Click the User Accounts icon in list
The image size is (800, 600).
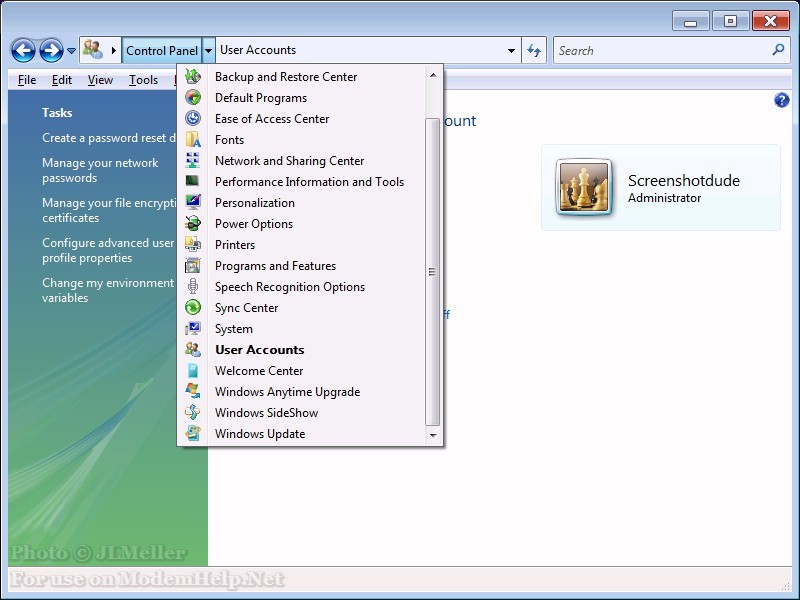coord(193,349)
